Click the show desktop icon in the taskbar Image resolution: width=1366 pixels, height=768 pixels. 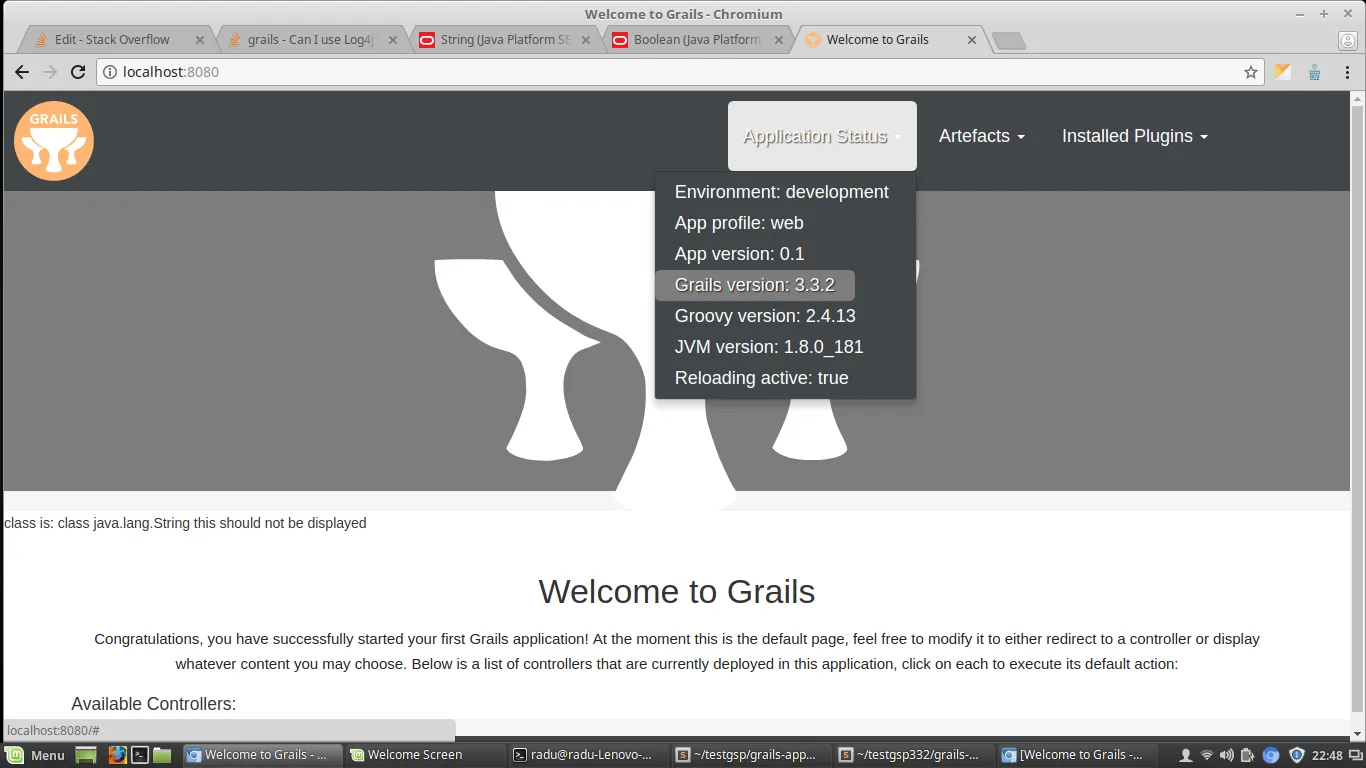[x=86, y=755]
